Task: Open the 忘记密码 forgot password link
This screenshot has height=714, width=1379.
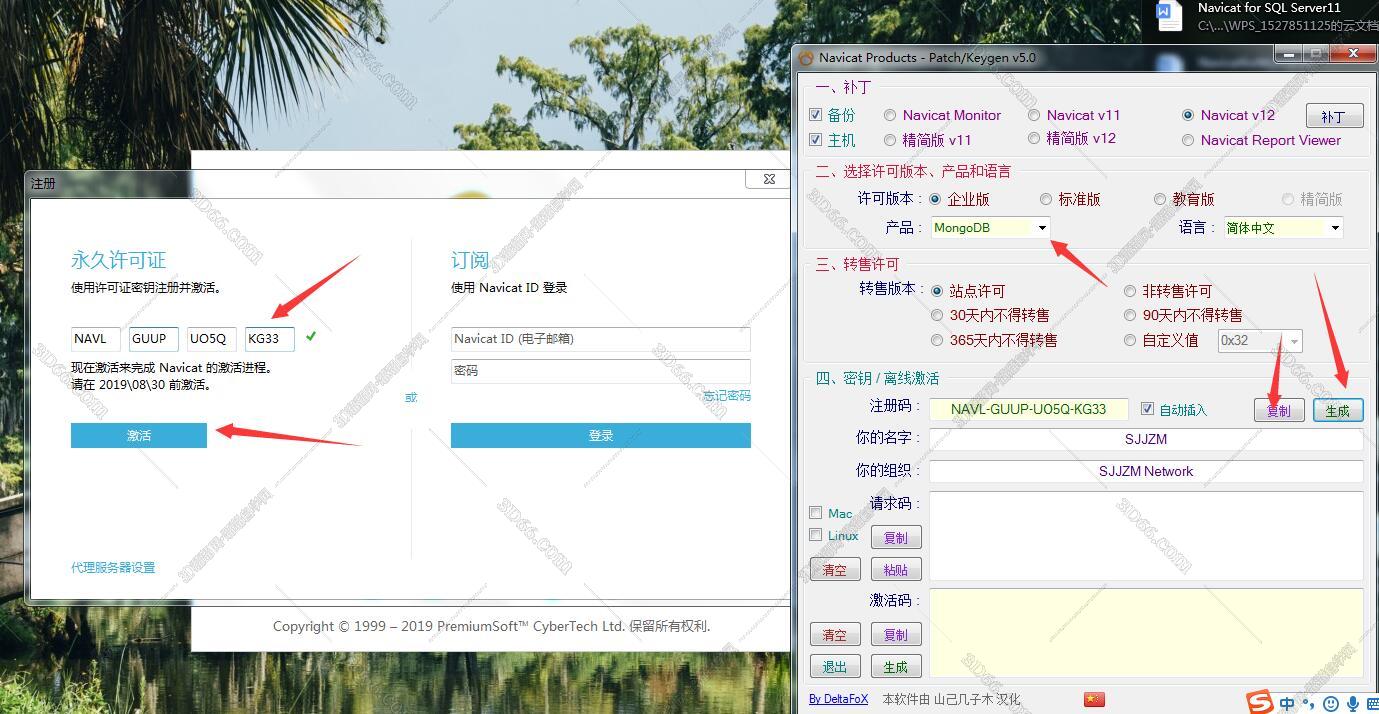Action: pyautogui.click(x=726, y=396)
